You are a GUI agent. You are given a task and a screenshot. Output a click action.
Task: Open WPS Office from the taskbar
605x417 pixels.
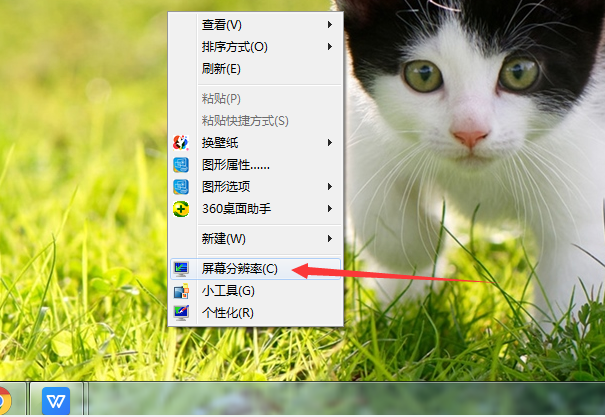point(56,401)
